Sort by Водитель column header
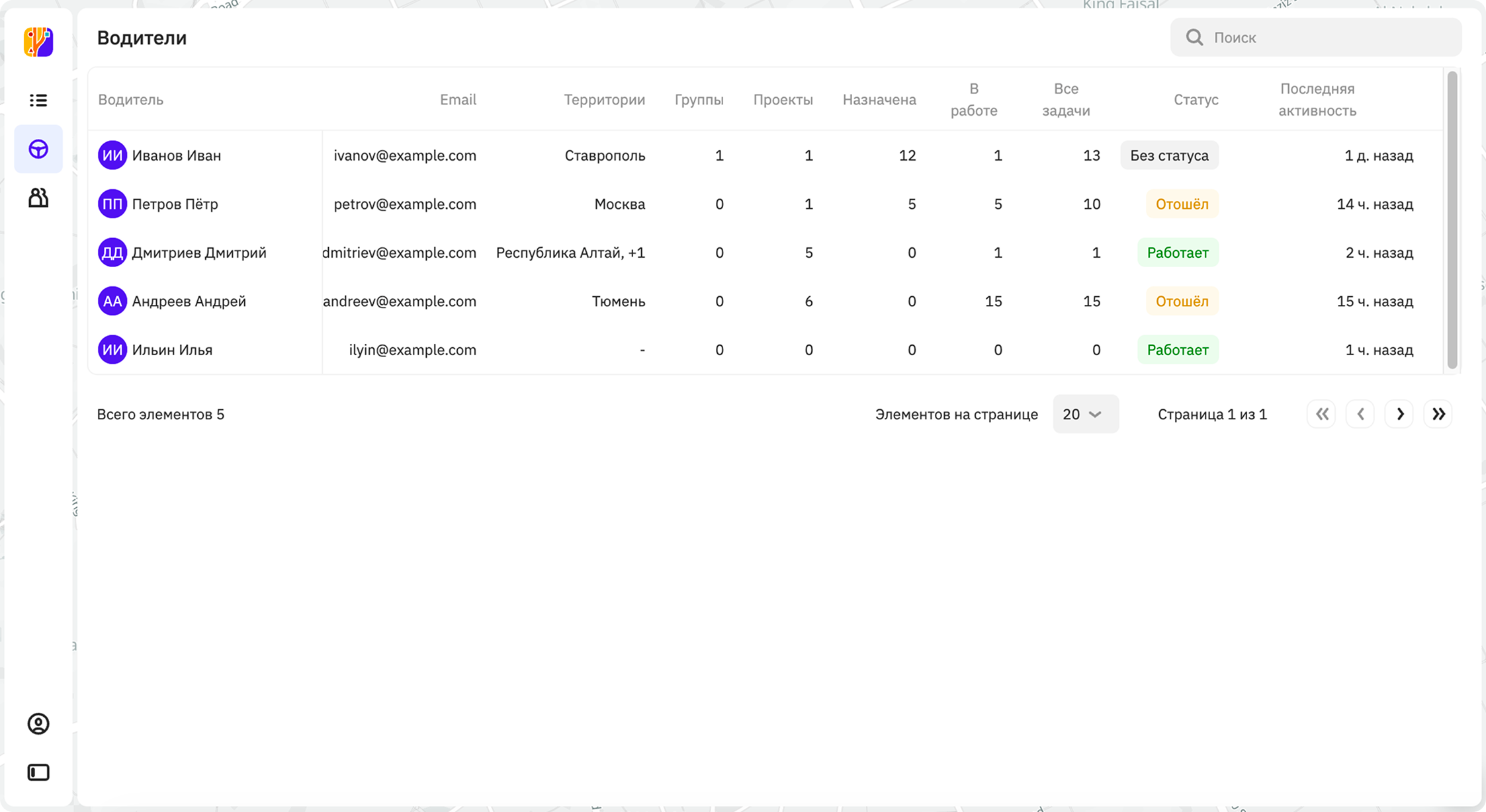 (x=130, y=100)
